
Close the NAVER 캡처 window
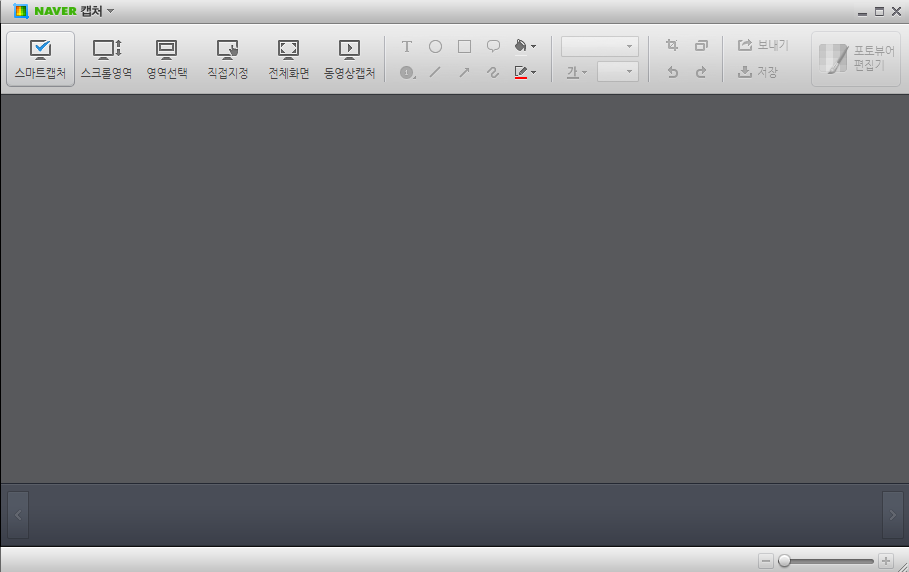coord(896,12)
